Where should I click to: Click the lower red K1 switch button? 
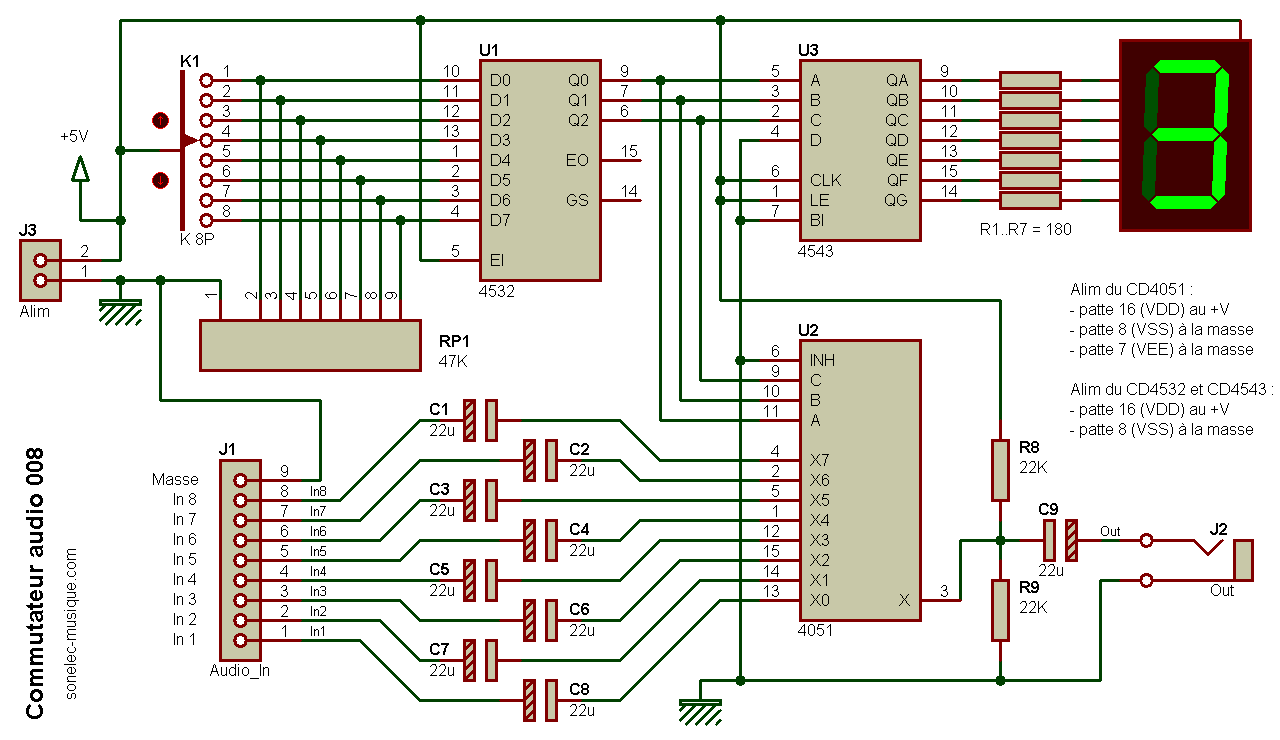159,180
